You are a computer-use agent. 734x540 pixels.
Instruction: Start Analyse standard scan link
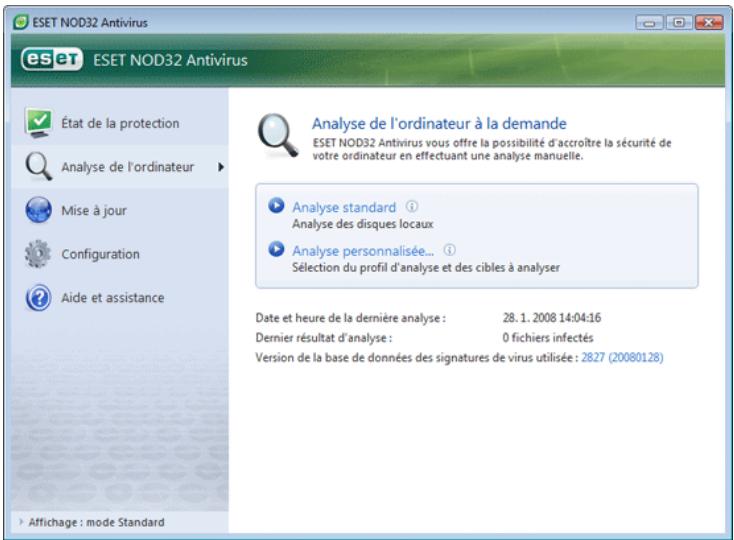point(344,207)
